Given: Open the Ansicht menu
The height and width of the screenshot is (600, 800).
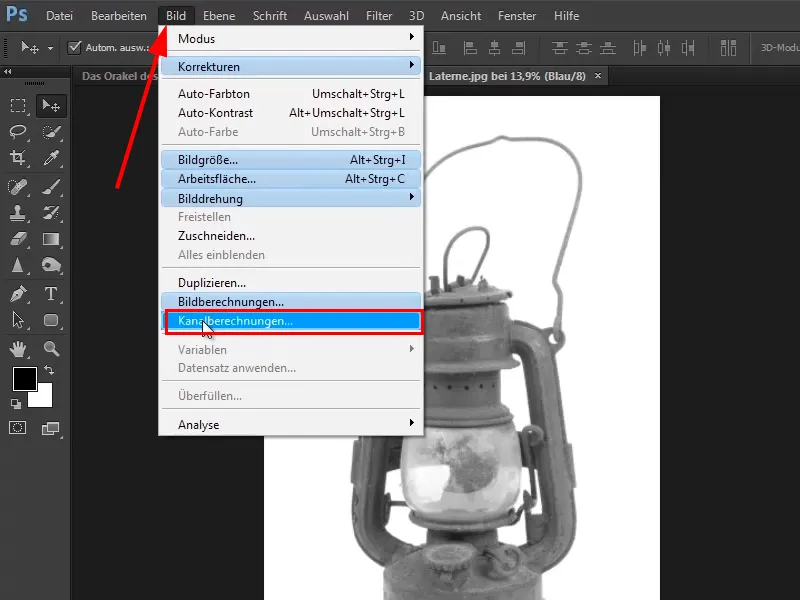Looking at the screenshot, I should pyautogui.click(x=461, y=16).
